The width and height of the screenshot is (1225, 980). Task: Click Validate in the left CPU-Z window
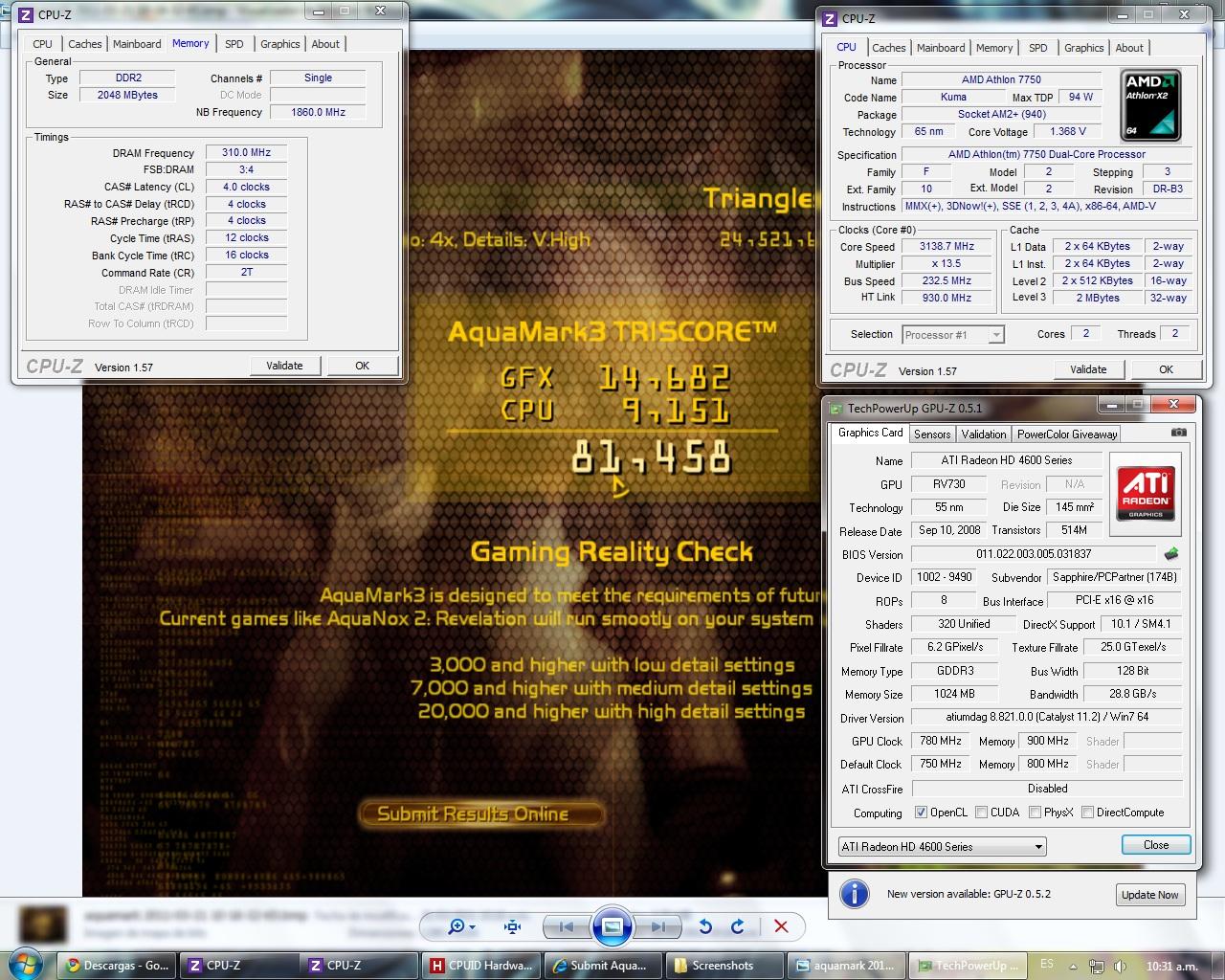point(284,366)
